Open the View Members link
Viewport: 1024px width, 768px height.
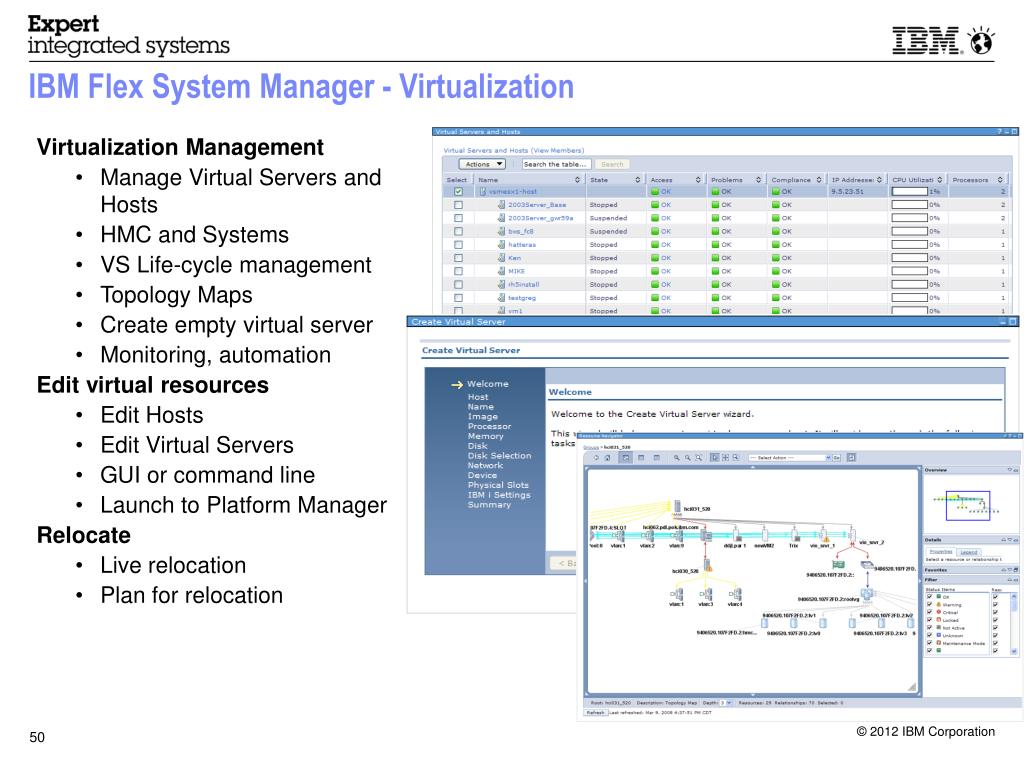click(558, 150)
